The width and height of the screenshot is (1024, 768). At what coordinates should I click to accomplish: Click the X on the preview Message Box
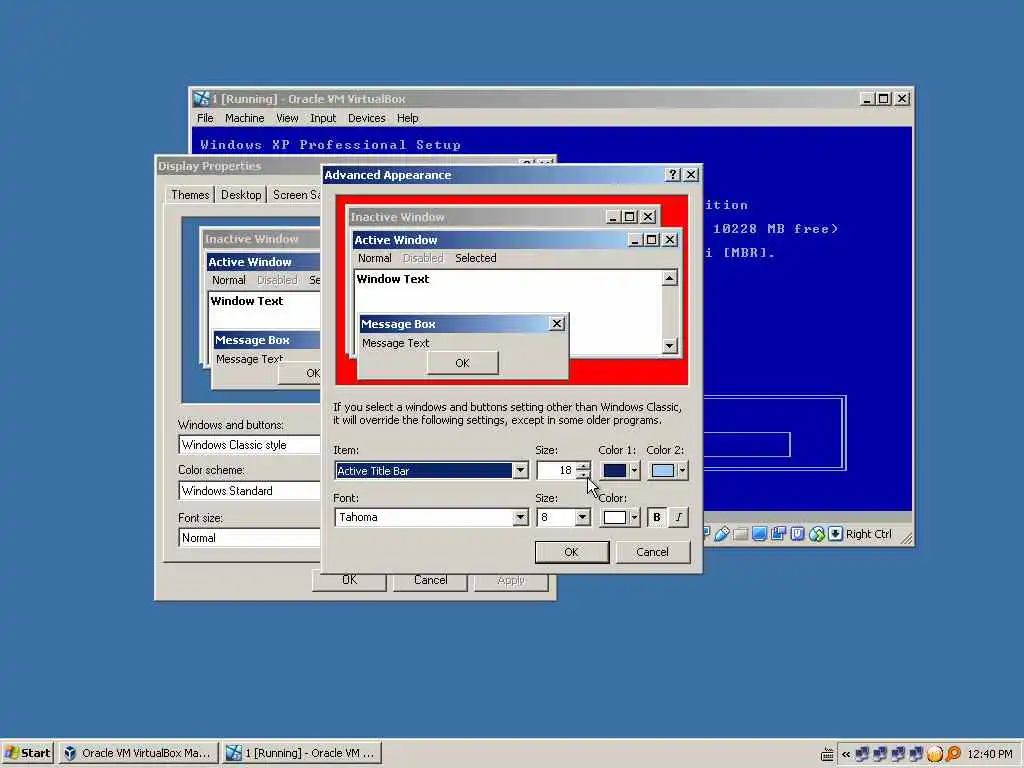click(x=556, y=323)
